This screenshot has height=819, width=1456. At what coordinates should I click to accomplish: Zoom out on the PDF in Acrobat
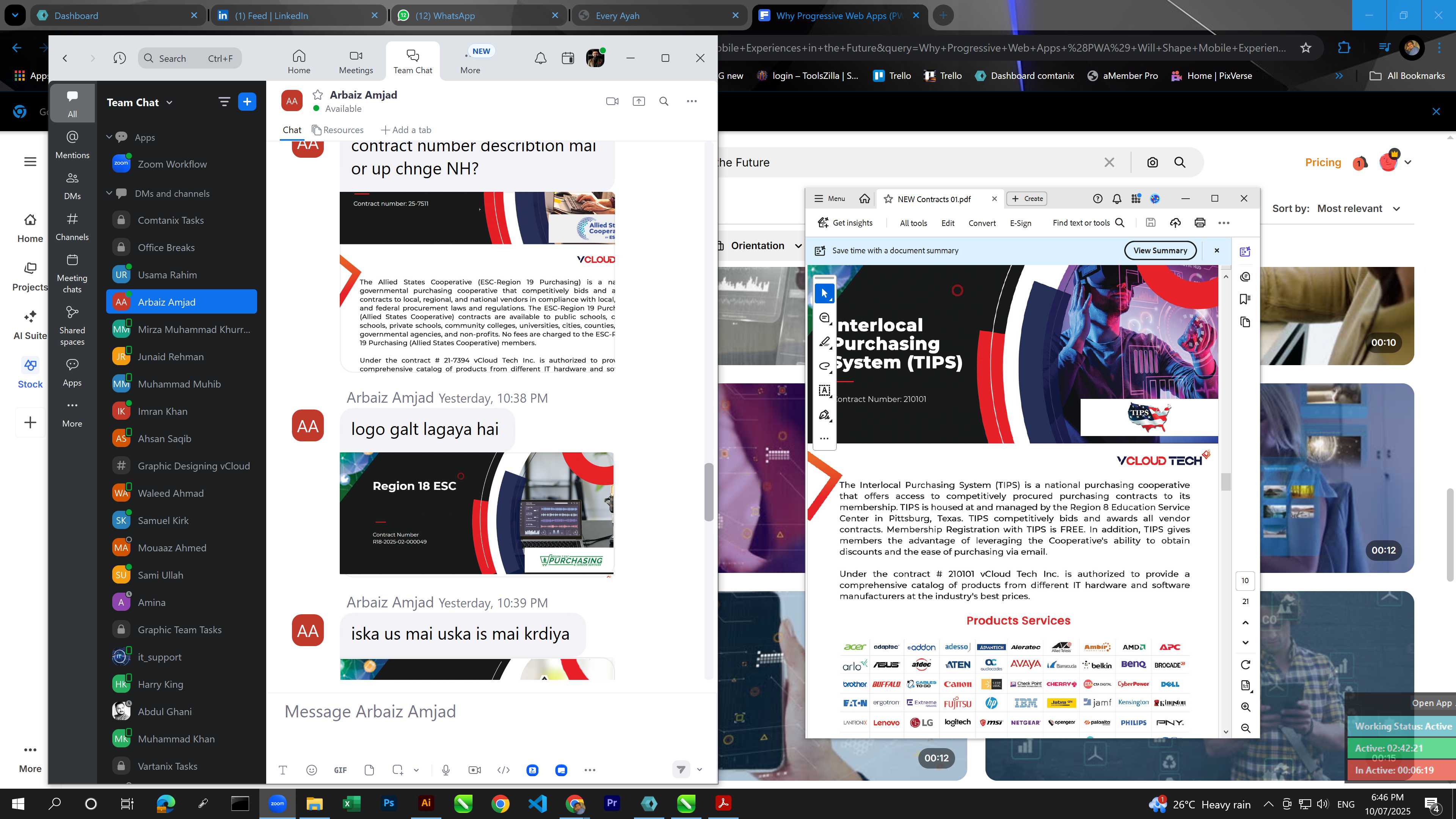pyautogui.click(x=1245, y=728)
